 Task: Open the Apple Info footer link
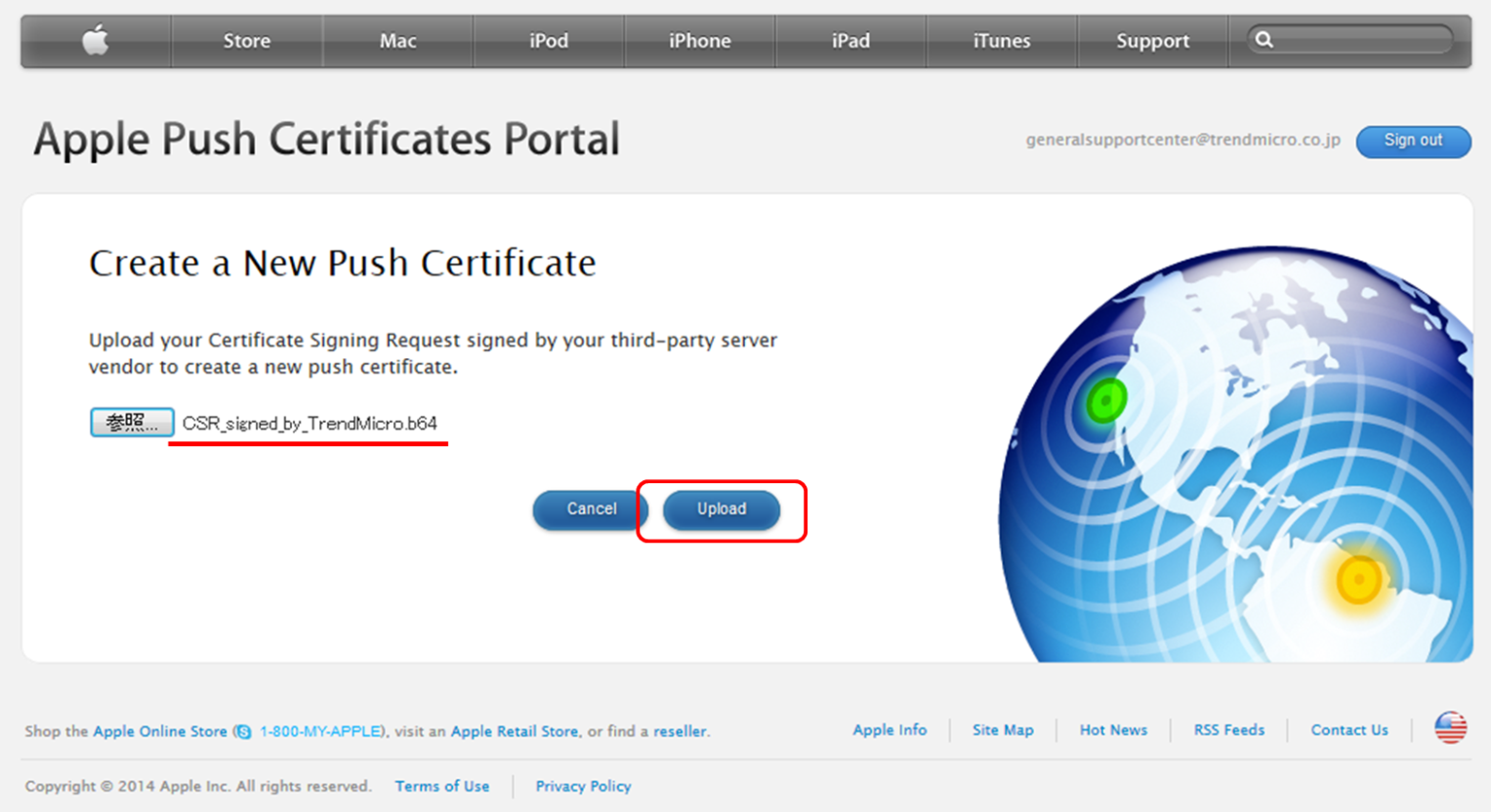[890, 730]
